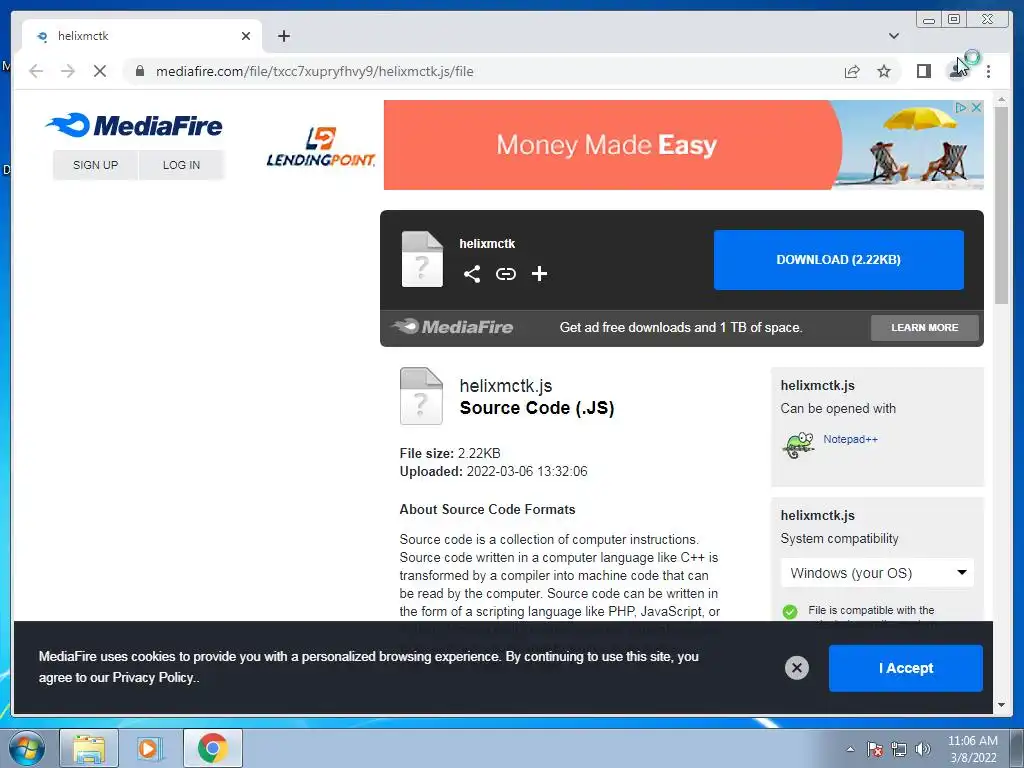
Task: Click the 'Uploaded: 2022-03-06 13:32:06' text
Action: click(x=493, y=472)
